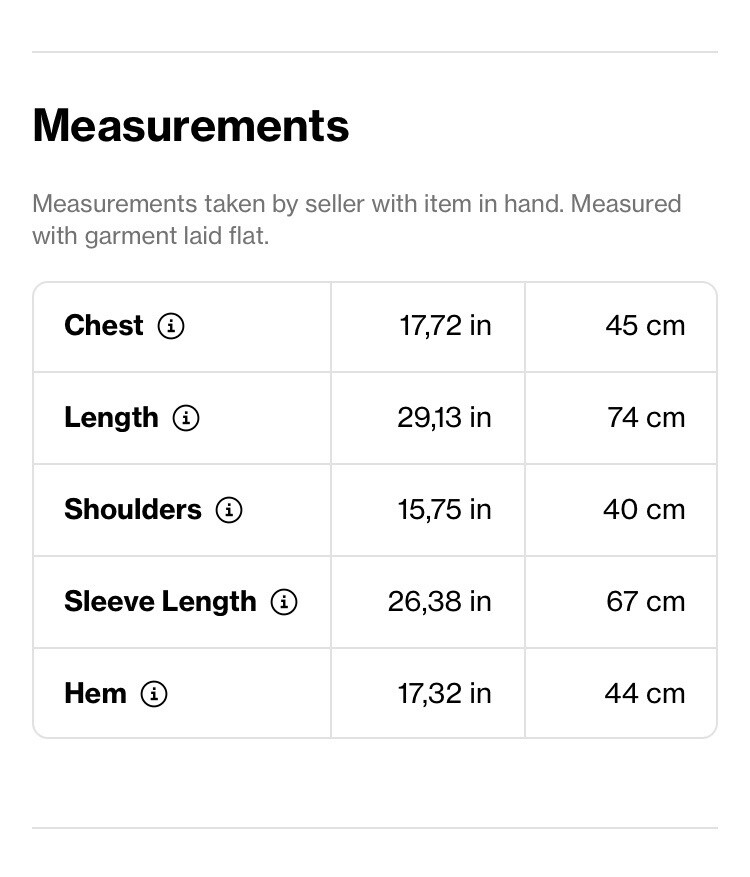This screenshot has height=877, width=750.
Task: Open the Sleeve Length info icon
Action: [284, 602]
